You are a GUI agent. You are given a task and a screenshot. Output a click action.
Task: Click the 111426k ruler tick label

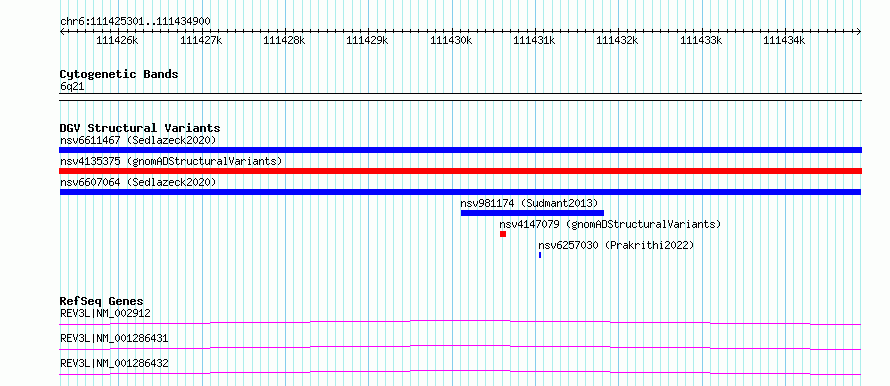click(117, 40)
